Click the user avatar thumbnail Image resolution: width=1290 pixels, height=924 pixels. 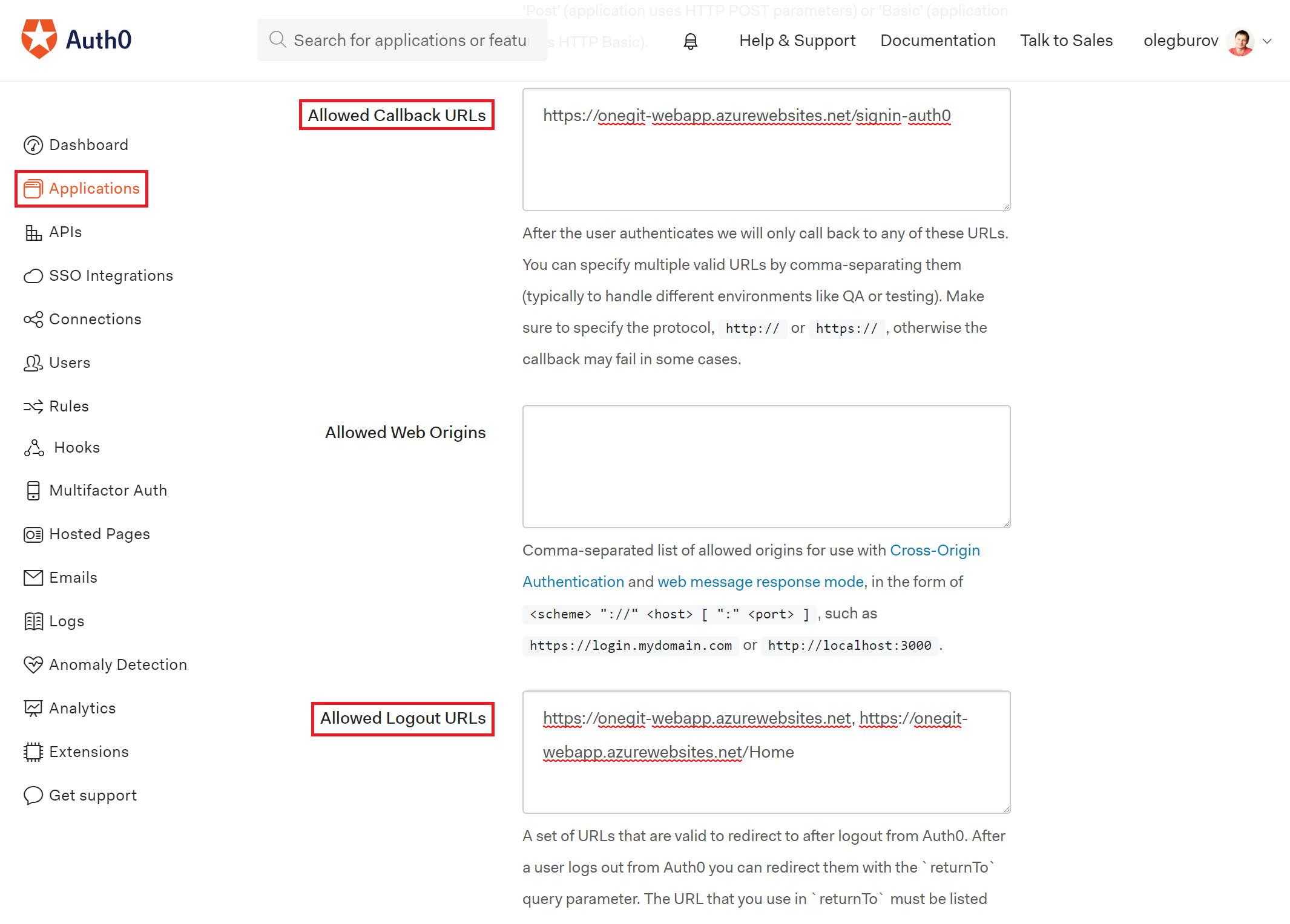1240,41
